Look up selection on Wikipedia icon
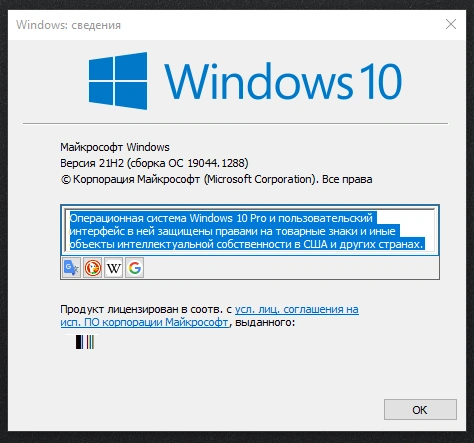 (x=114, y=268)
